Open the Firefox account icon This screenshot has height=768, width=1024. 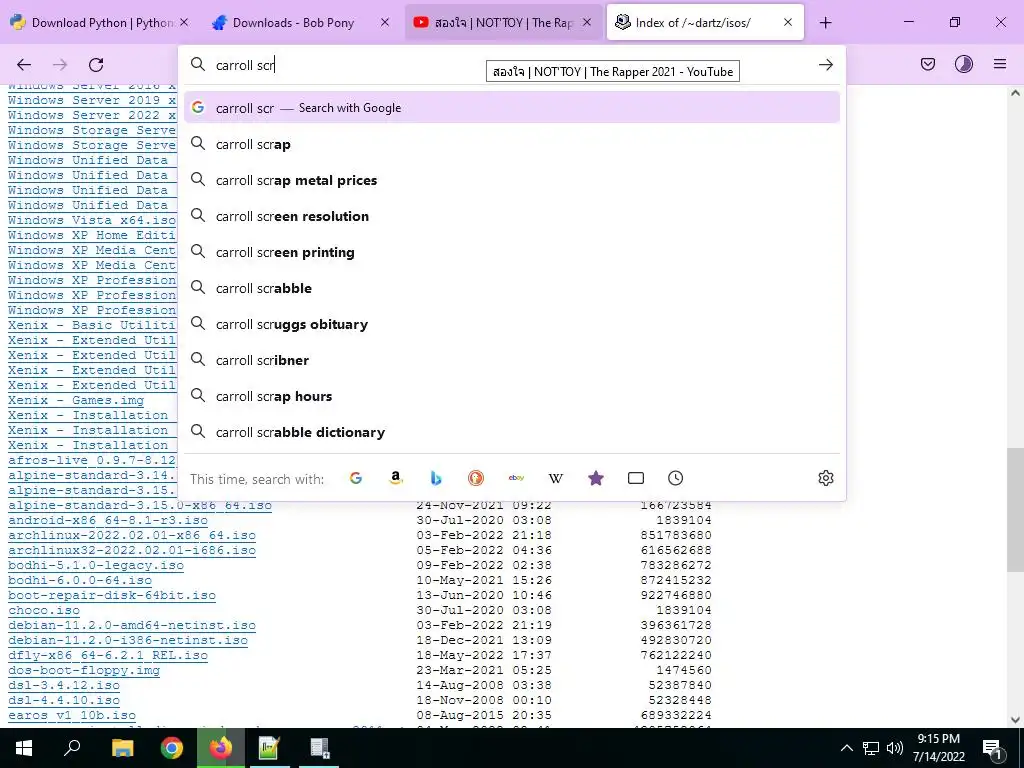tap(963, 64)
